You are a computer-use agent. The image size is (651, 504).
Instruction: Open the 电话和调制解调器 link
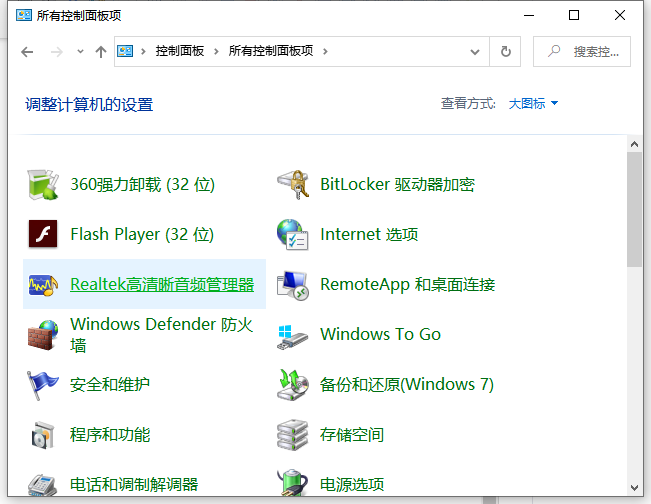coord(134,484)
